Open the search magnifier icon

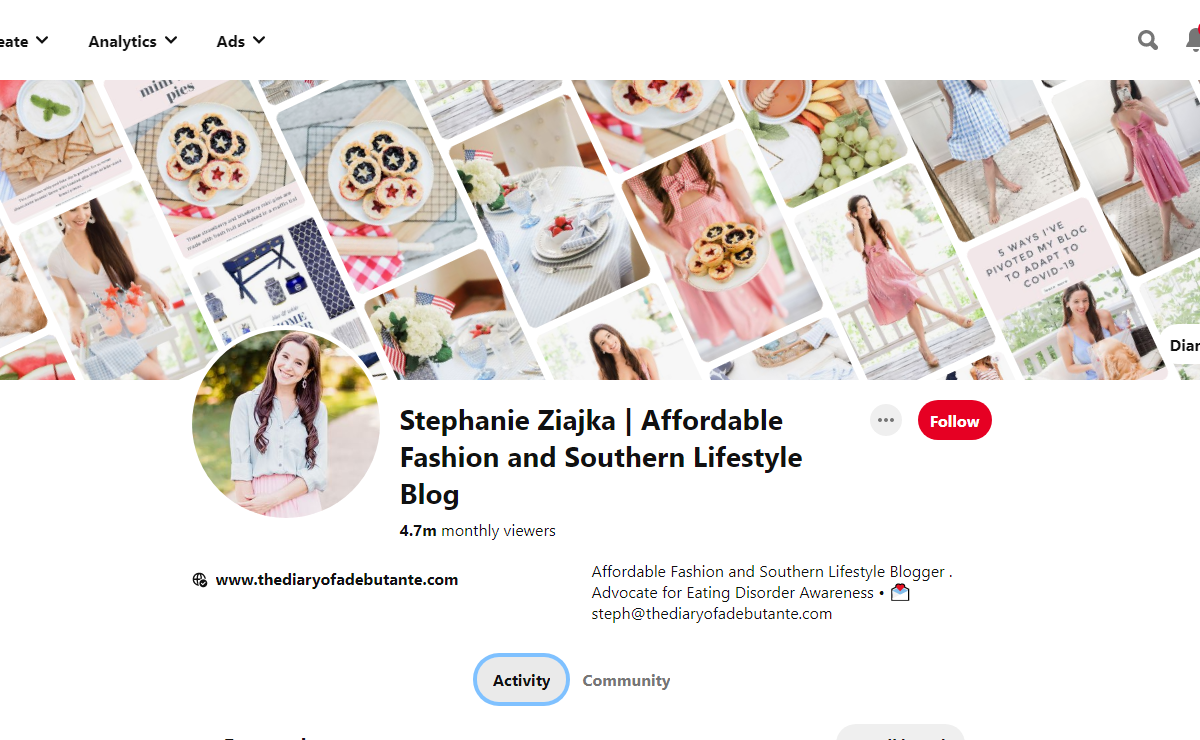tap(1148, 40)
